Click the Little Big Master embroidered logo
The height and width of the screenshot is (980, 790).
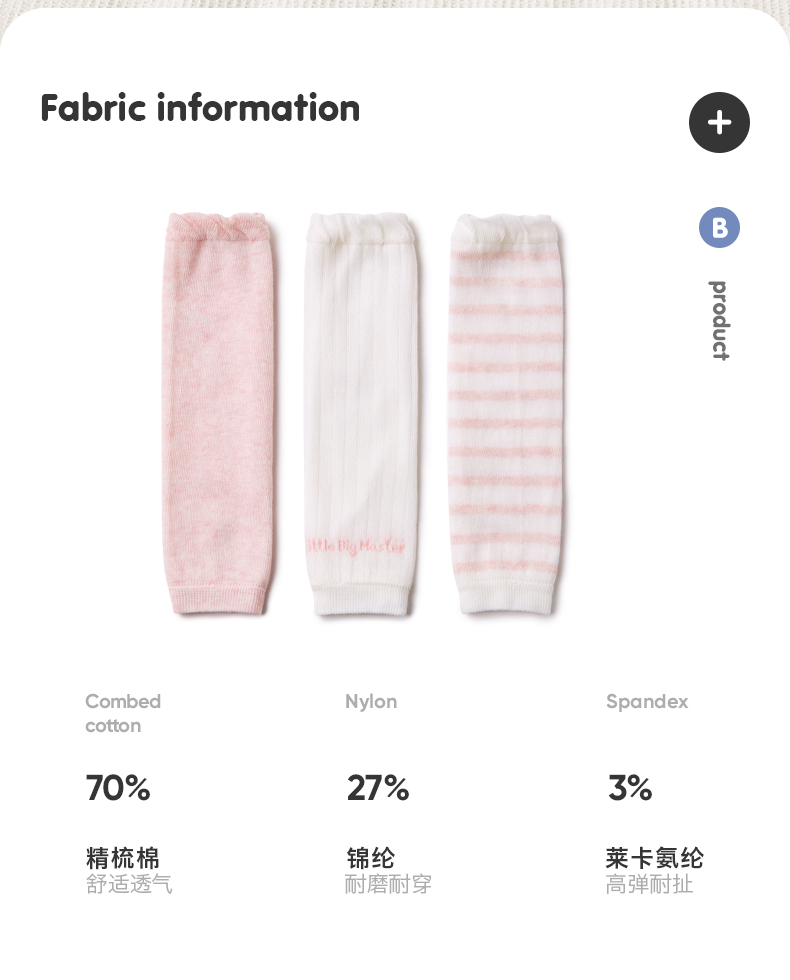tap(355, 546)
